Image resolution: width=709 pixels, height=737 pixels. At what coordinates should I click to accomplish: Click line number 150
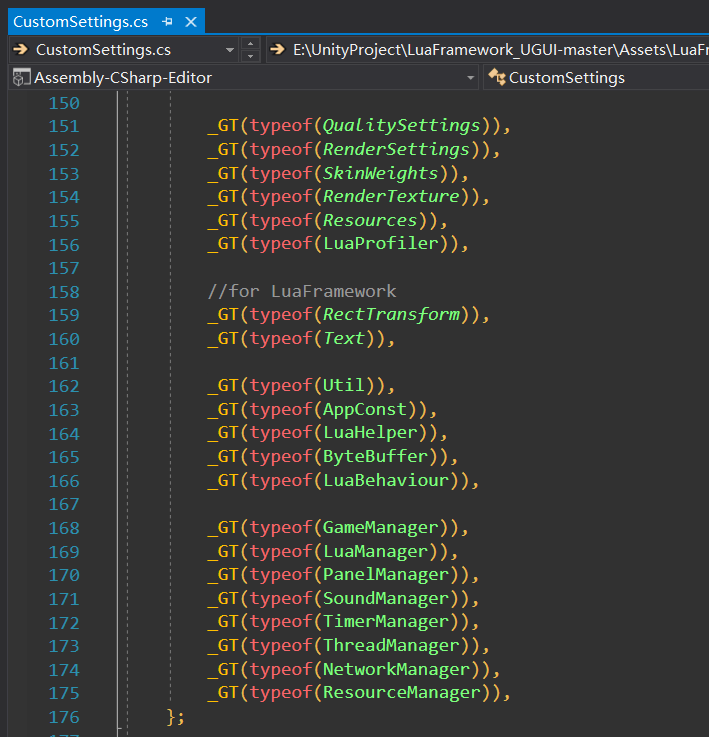pyautogui.click(x=64, y=103)
